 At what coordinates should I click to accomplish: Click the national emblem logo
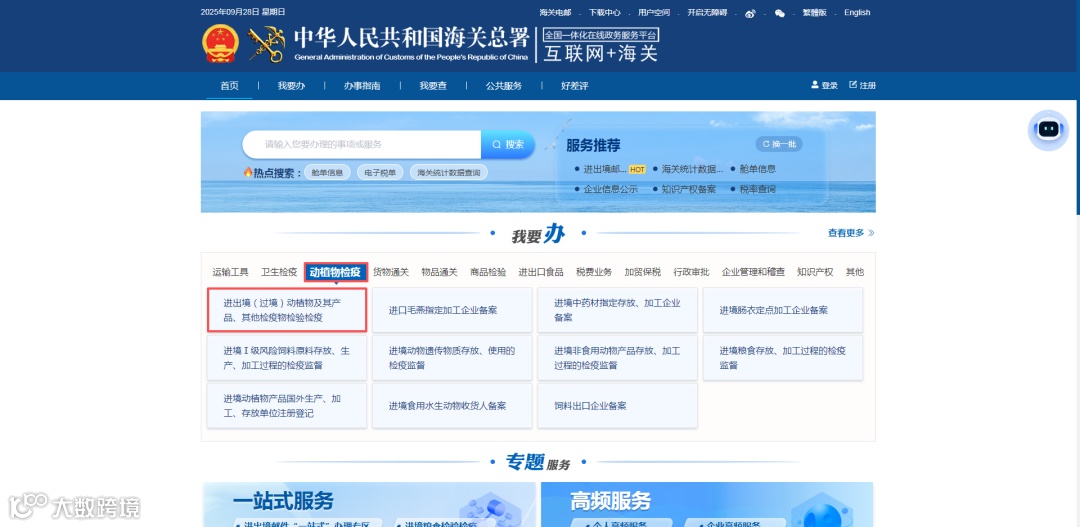[220, 43]
